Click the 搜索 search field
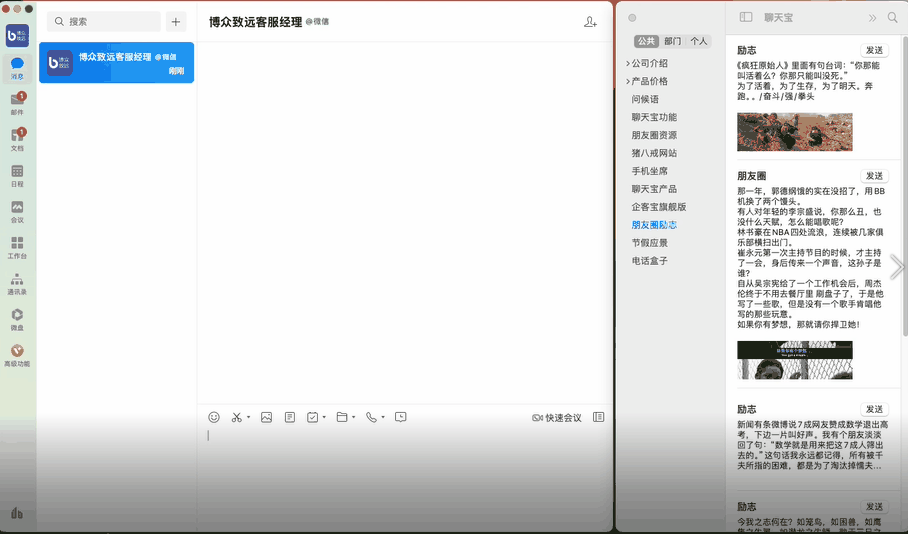The height and width of the screenshot is (534, 908). point(104,21)
